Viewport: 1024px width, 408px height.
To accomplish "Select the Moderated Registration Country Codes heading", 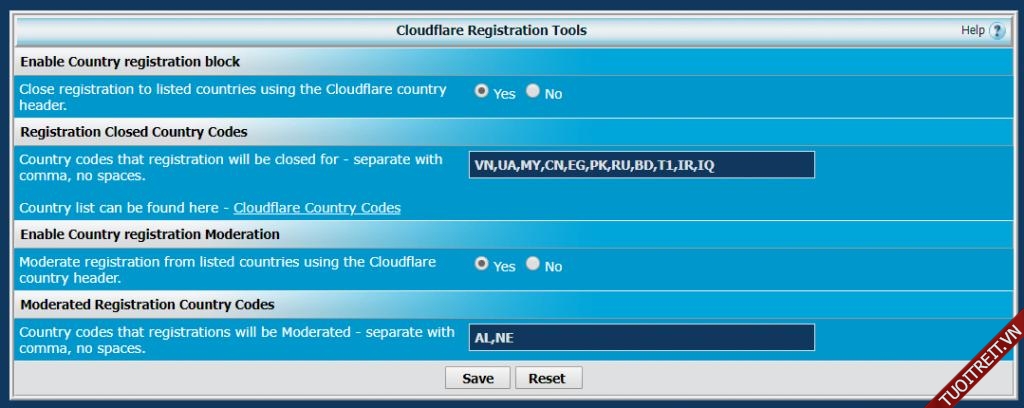I will pos(147,304).
